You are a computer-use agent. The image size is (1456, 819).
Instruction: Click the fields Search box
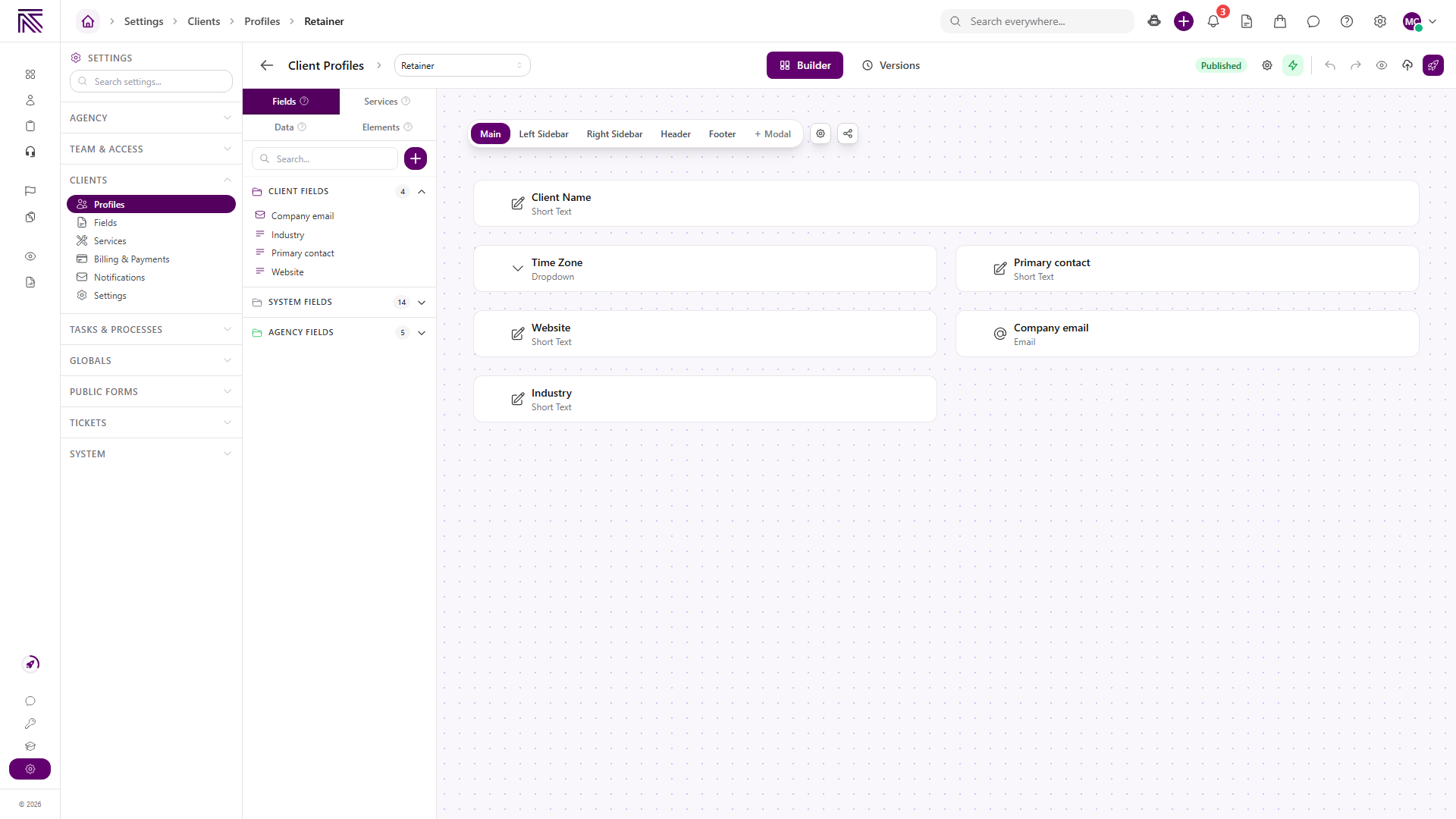tap(325, 158)
